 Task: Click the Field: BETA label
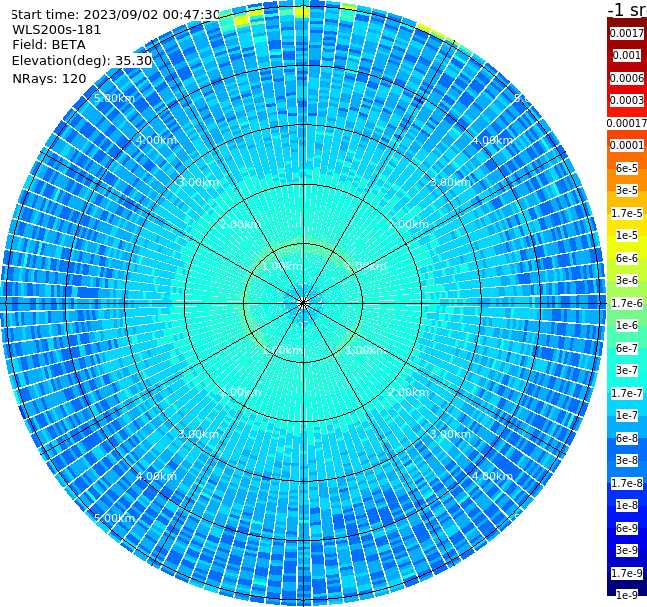point(49,45)
